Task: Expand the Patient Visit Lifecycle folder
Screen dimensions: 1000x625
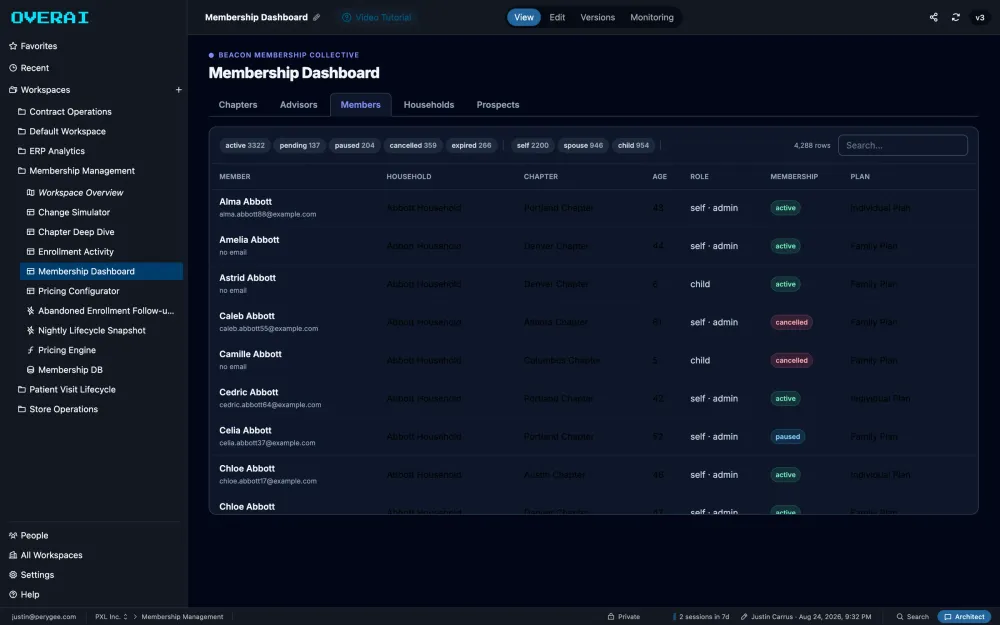Action: [66, 390]
